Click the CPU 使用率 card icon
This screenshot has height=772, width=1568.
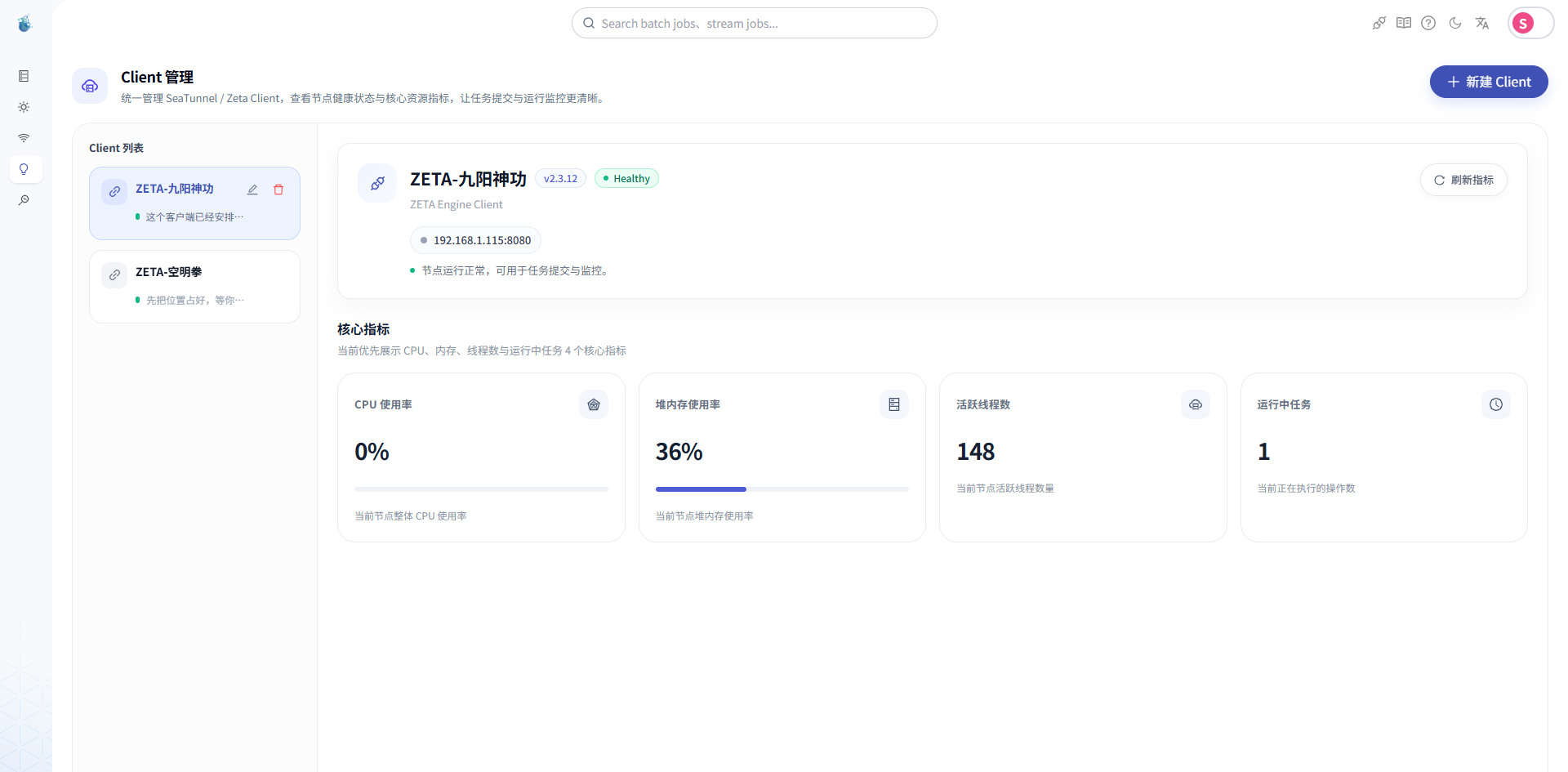click(594, 404)
